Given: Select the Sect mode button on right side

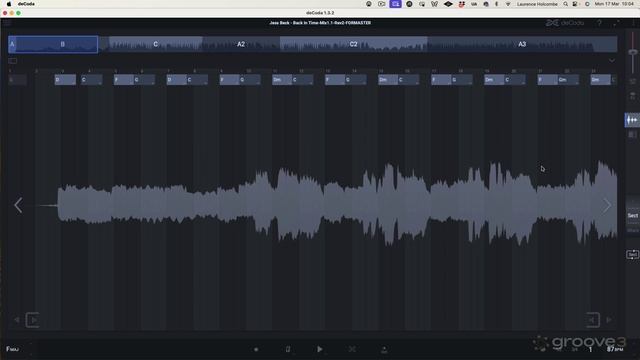Looking at the screenshot, I should point(633,216).
